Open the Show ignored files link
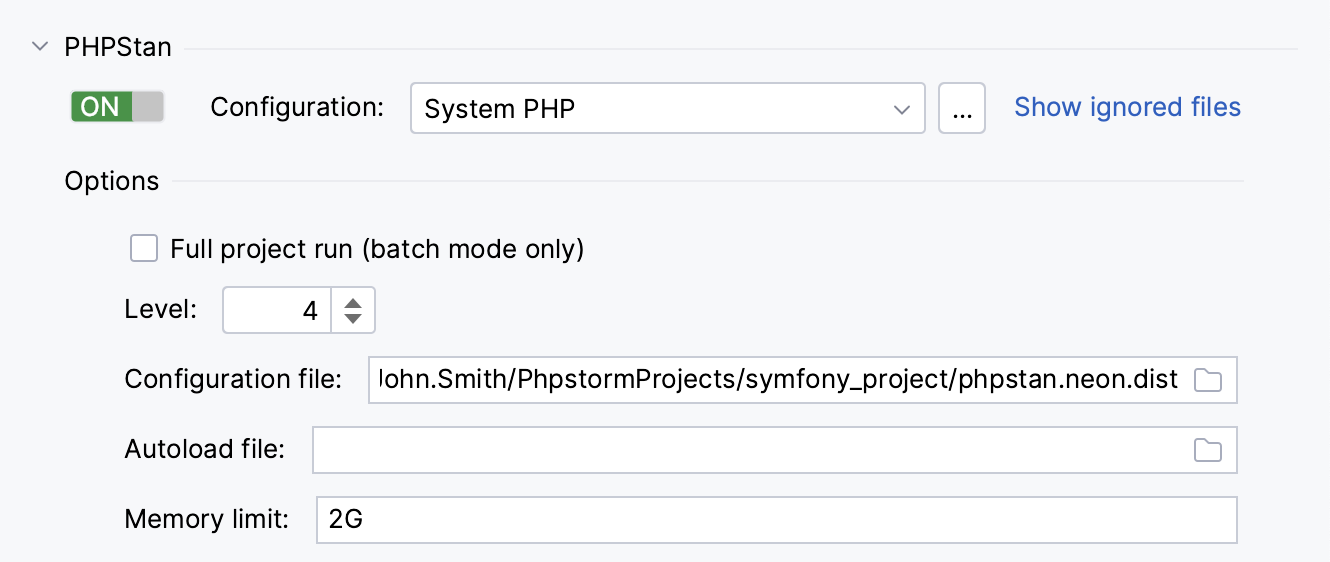 1127,107
